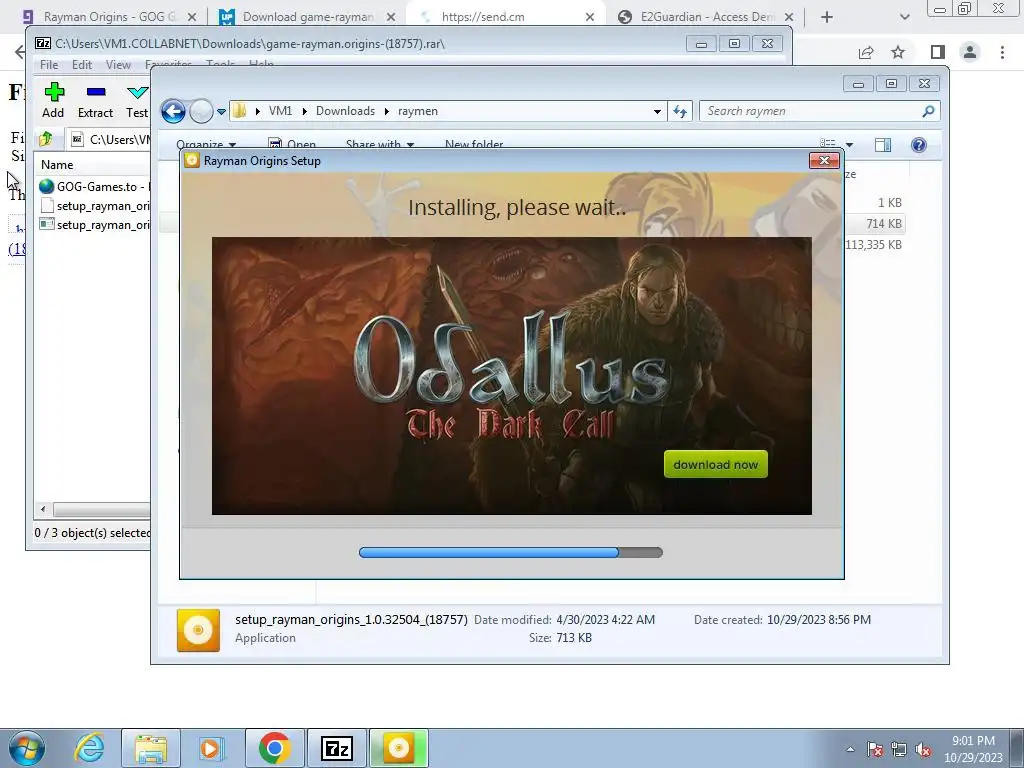
Task: Open Chrome profile icon
Action: pos(970,52)
